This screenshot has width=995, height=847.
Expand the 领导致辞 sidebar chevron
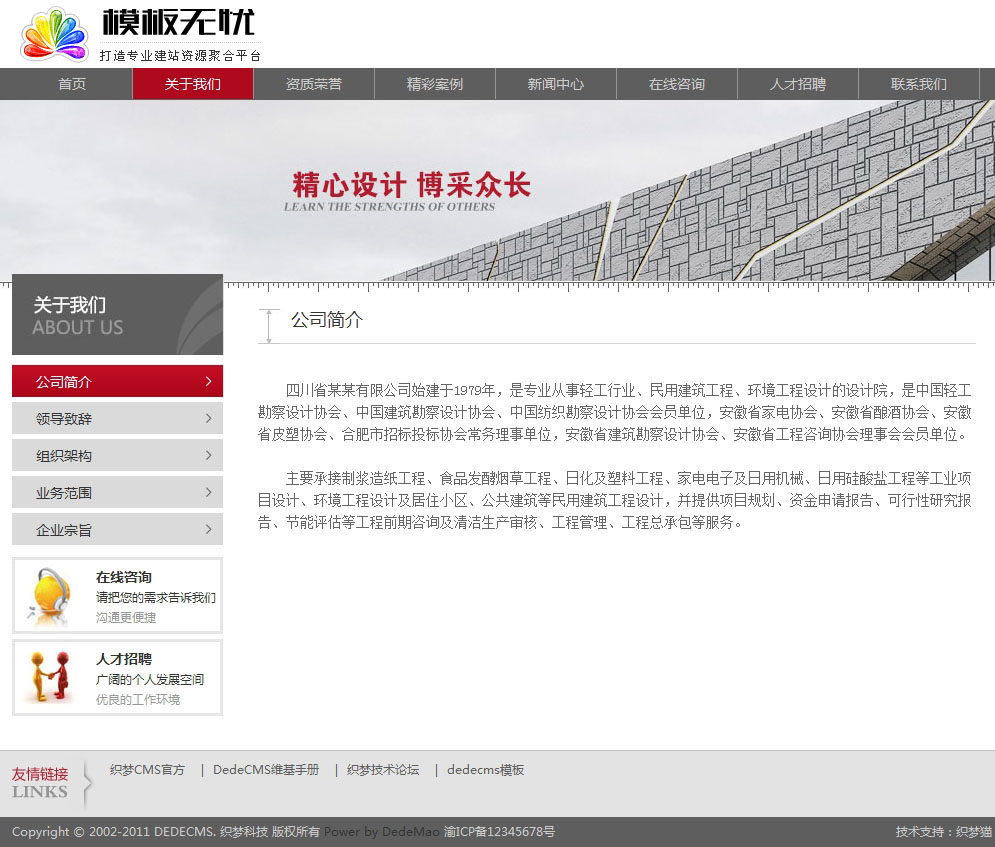[208, 418]
